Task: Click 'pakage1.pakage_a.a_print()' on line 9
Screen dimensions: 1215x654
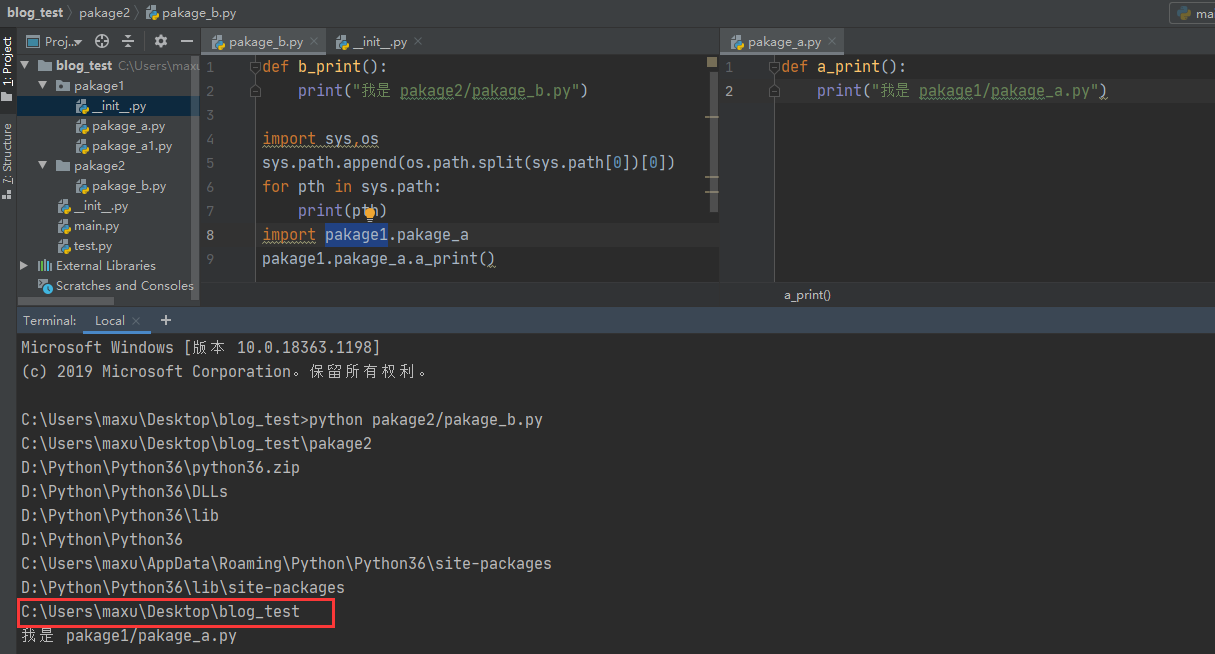Action: click(379, 259)
